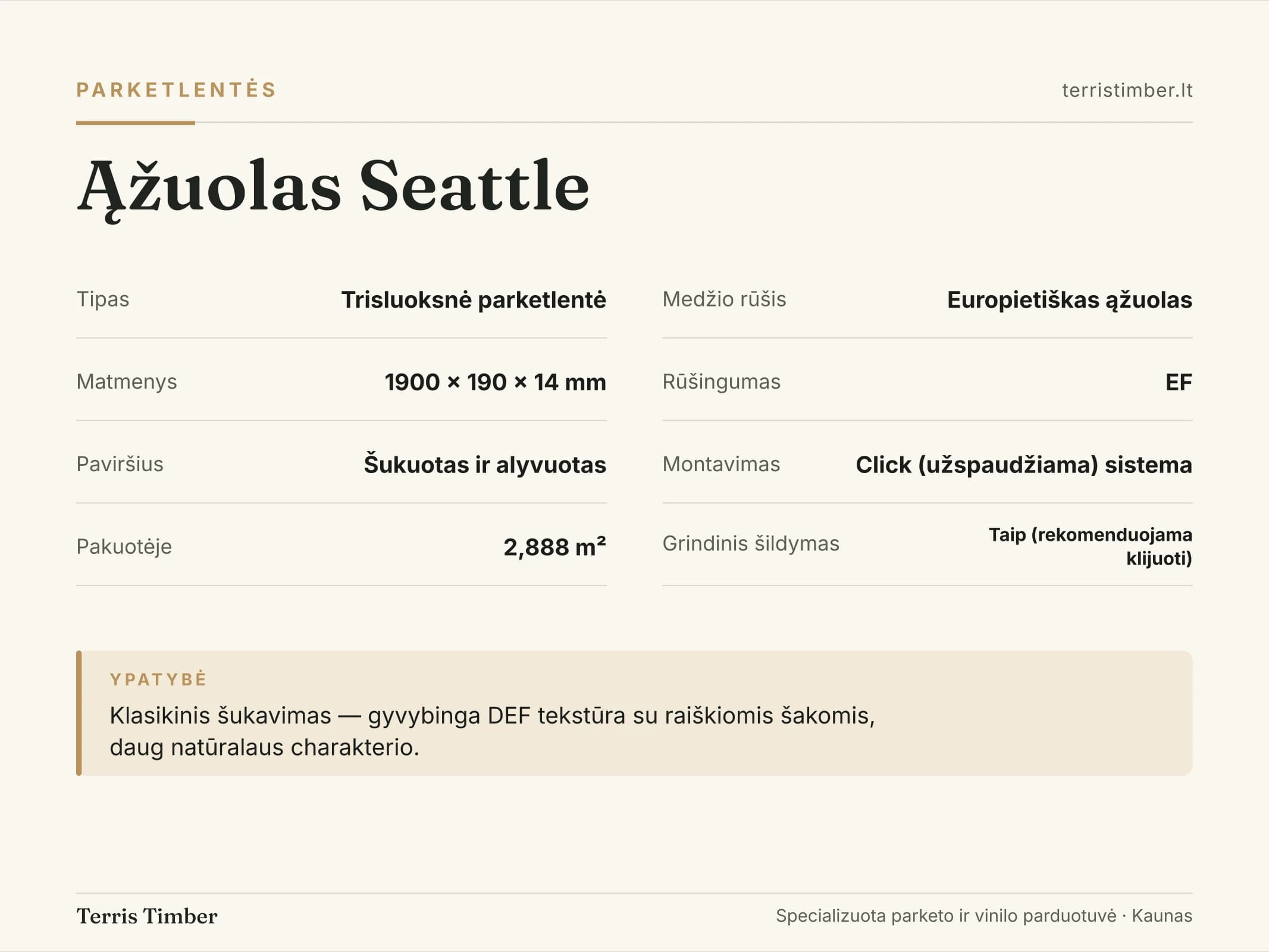Select the Taip (rekomenduojama klijuoti) text
The width and height of the screenshot is (1269, 952).
coord(1091,546)
